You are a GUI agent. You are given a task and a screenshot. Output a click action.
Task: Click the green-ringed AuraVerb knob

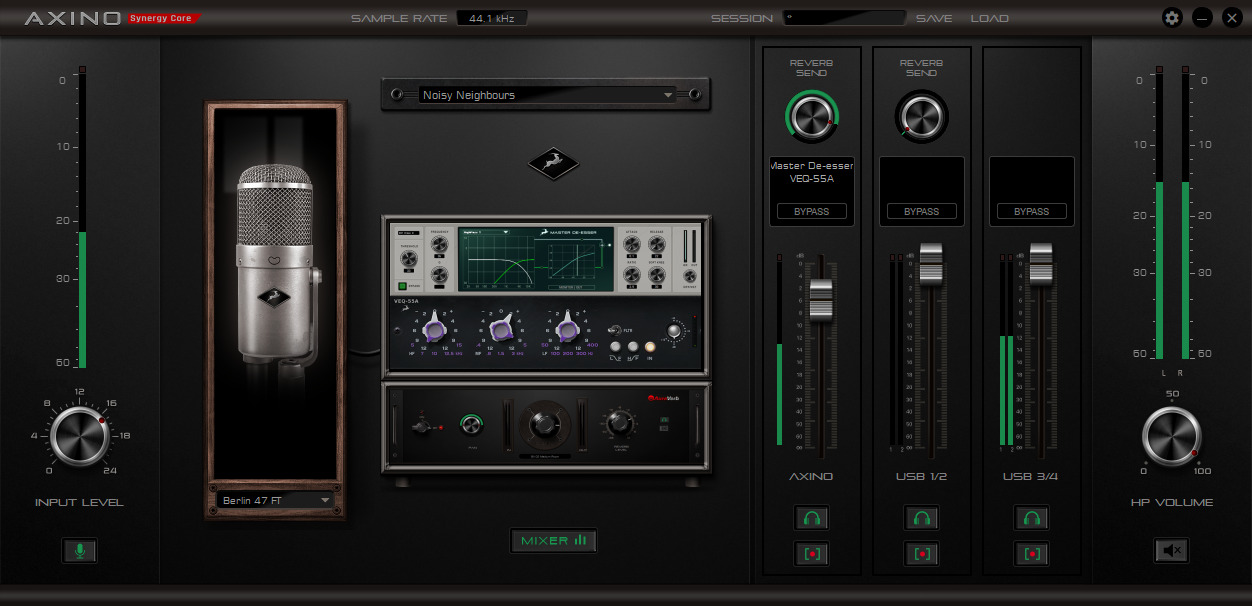coord(472,425)
